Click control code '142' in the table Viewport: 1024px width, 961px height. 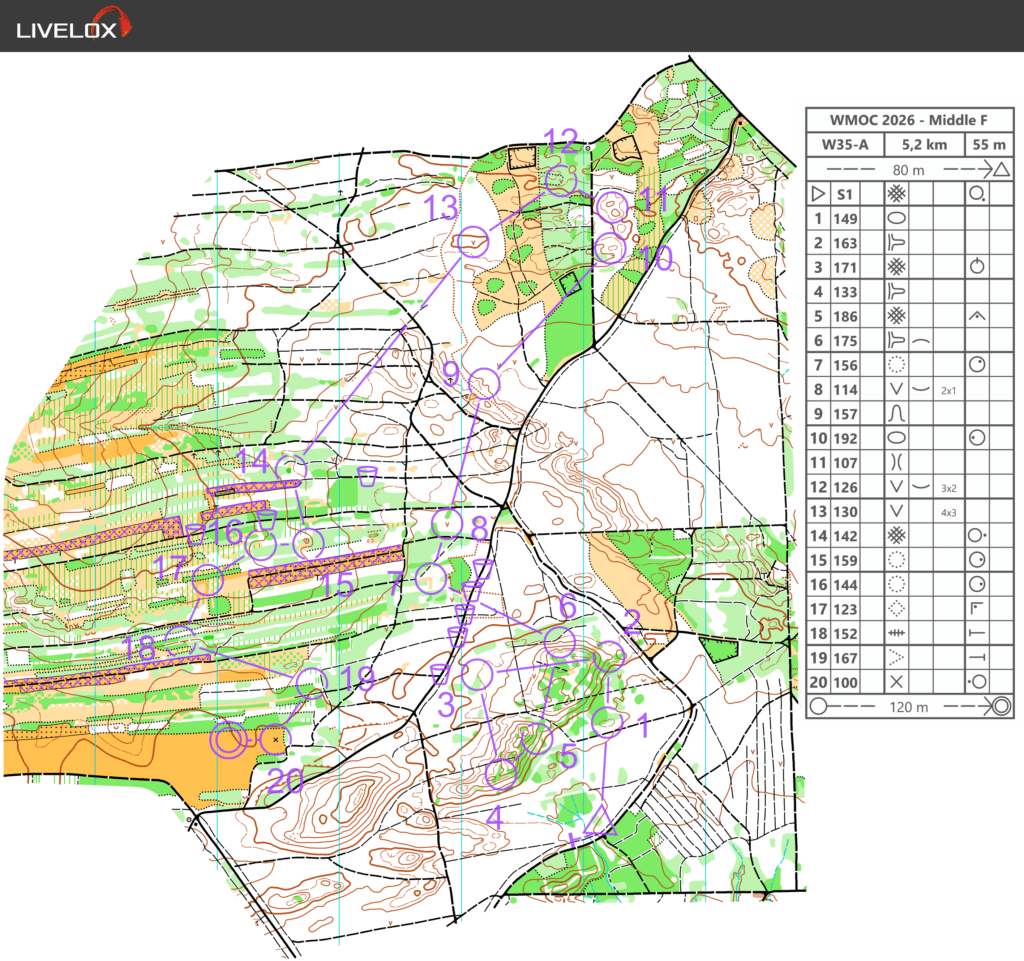point(845,536)
